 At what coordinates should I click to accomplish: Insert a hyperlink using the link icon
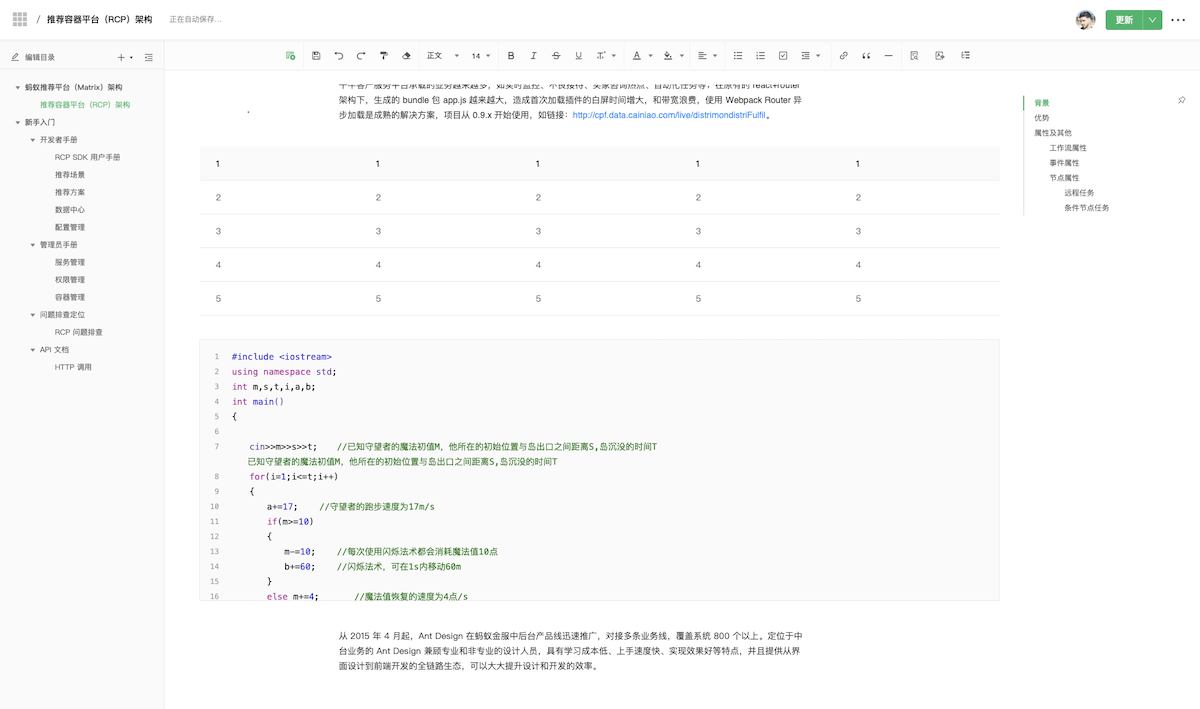(843, 56)
